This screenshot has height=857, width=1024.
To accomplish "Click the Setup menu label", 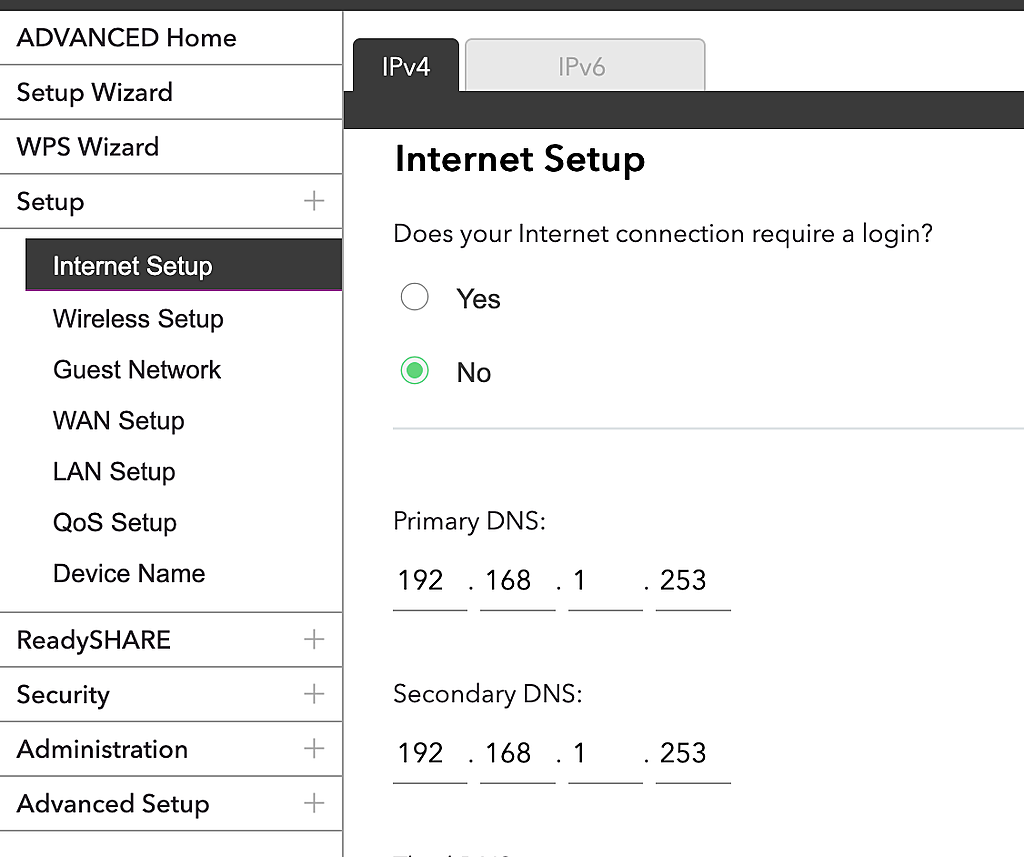I will [50, 202].
